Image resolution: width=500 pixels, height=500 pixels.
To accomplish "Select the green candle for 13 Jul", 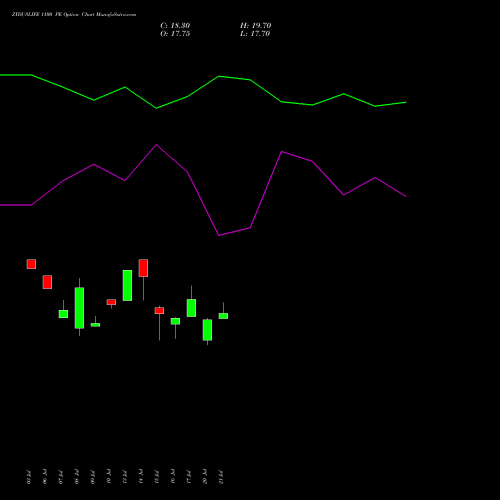I will click(127, 285).
